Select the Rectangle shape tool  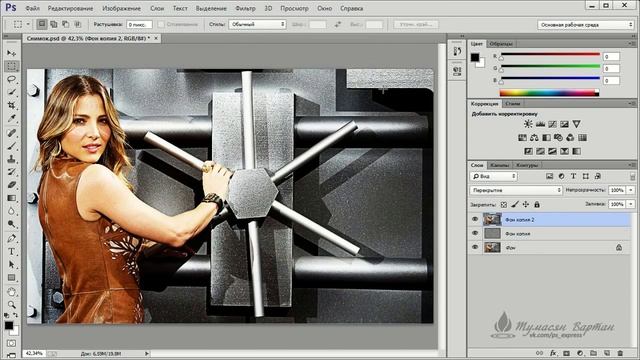pyautogui.click(x=11, y=278)
